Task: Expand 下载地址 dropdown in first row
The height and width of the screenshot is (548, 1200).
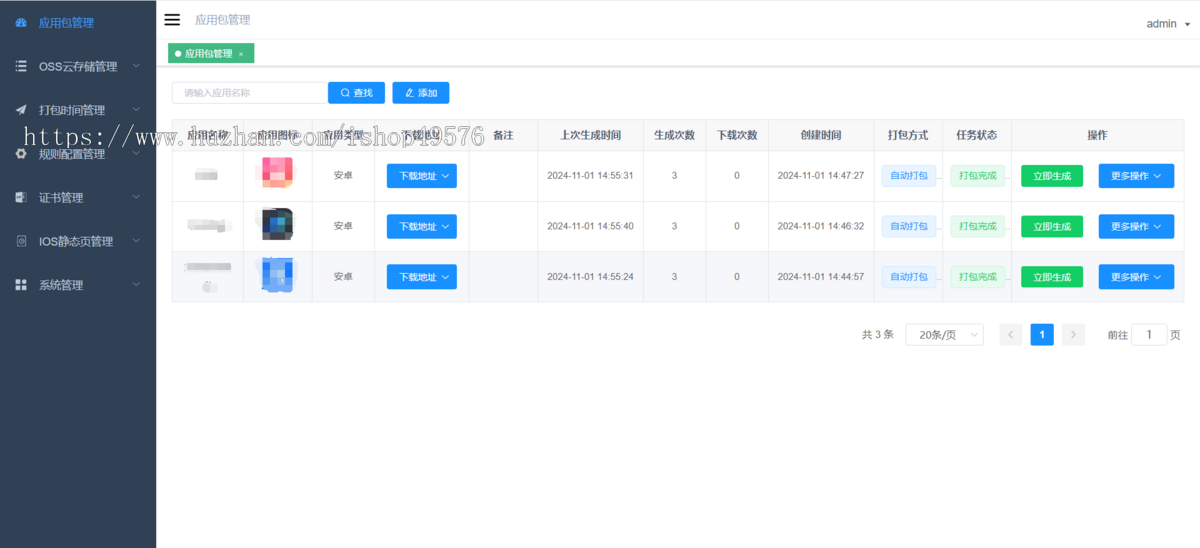Action: 421,176
